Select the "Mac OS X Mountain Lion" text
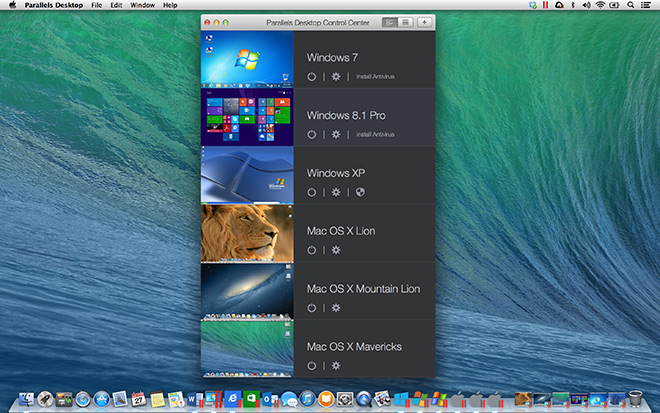The width and height of the screenshot is (660, 413). [x=363, y=289]
